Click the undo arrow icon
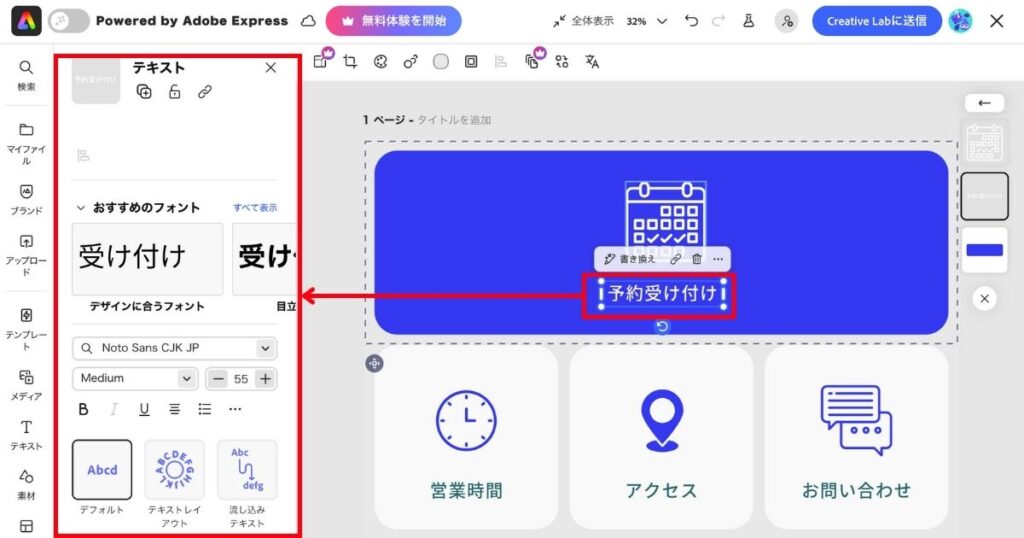 coord(691,21)
